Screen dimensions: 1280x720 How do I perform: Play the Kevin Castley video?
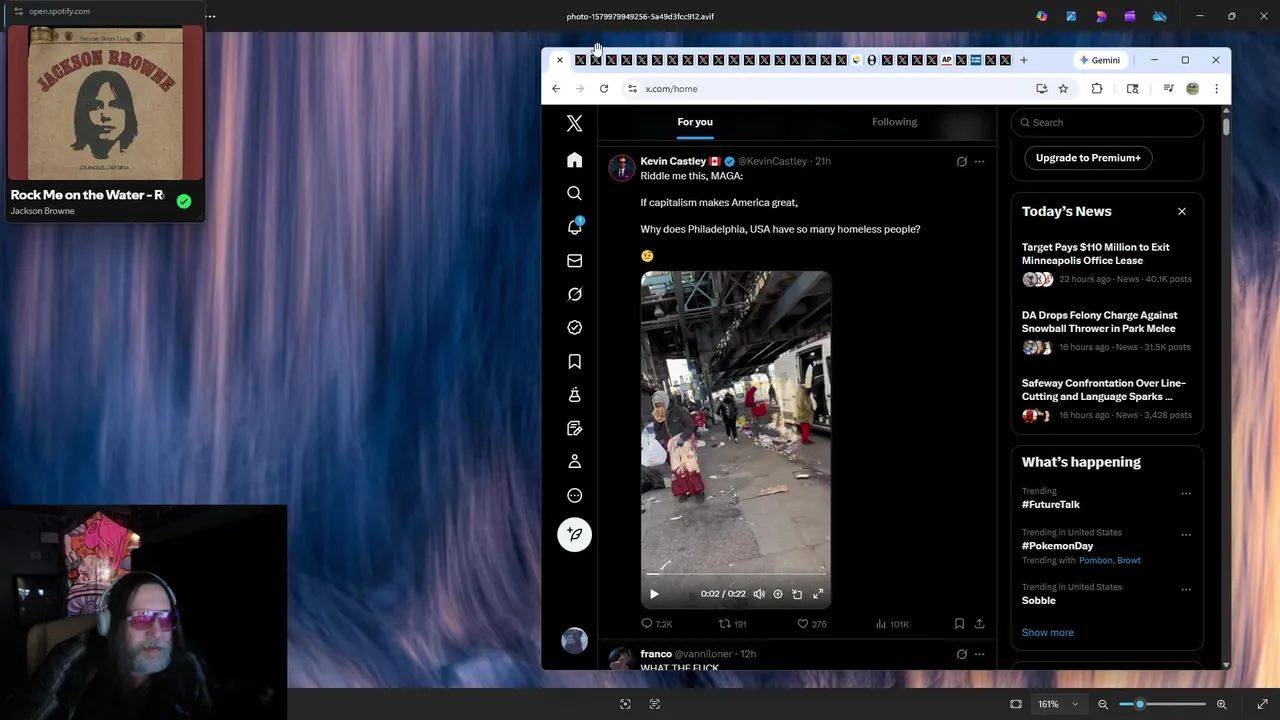654,594
